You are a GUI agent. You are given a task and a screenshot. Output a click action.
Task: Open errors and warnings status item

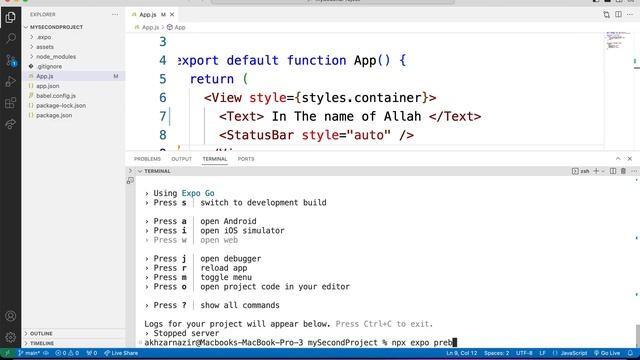[x=67, y=353]
